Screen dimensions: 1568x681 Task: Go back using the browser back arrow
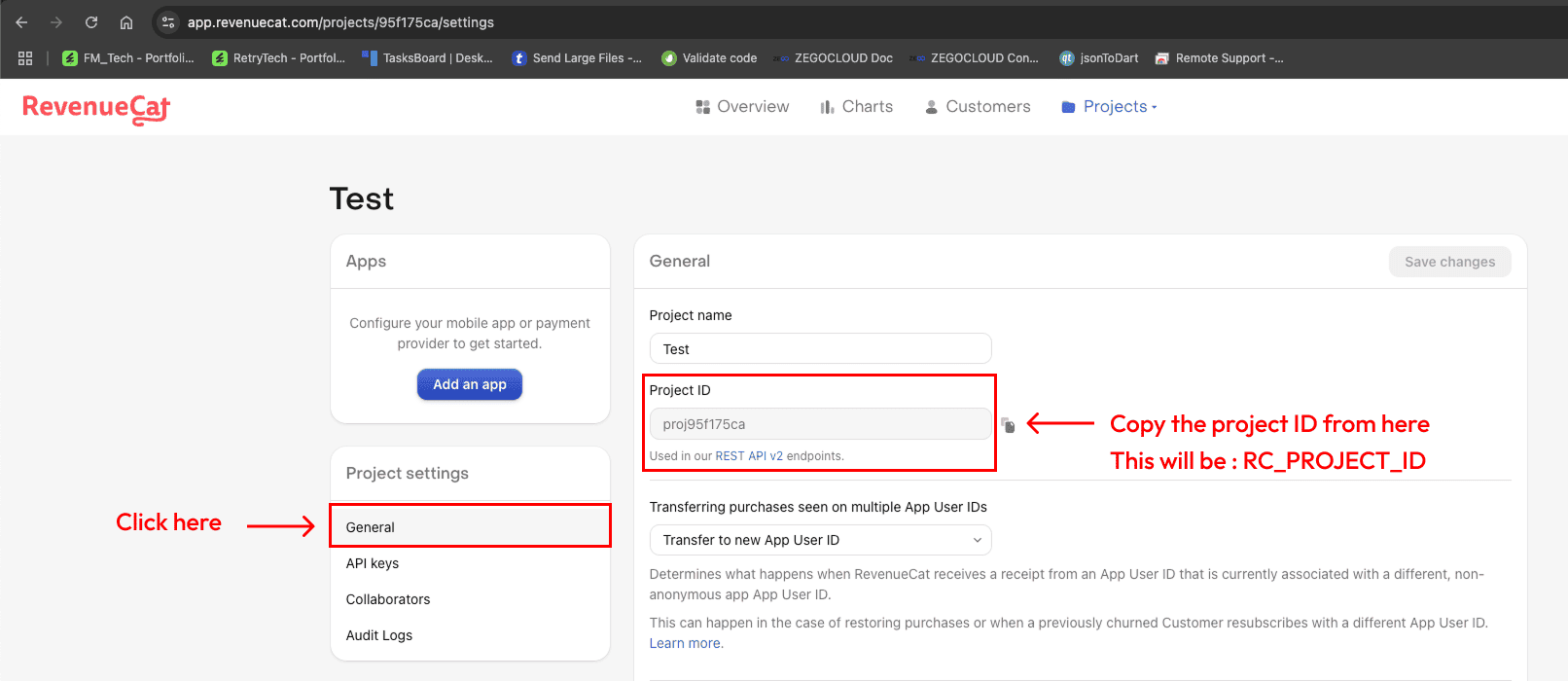click(21, 22)
